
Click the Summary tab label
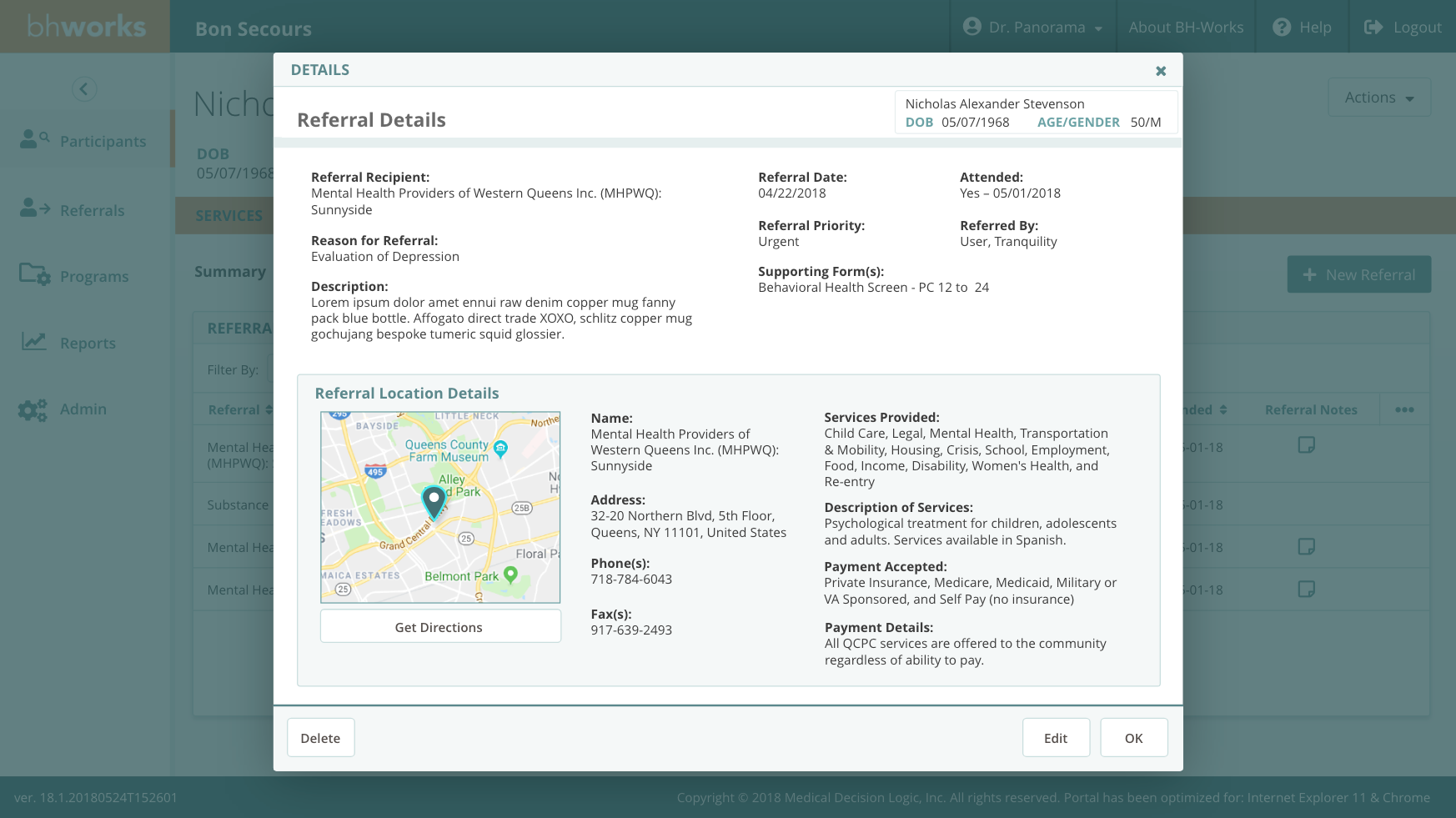pos(230,271)
